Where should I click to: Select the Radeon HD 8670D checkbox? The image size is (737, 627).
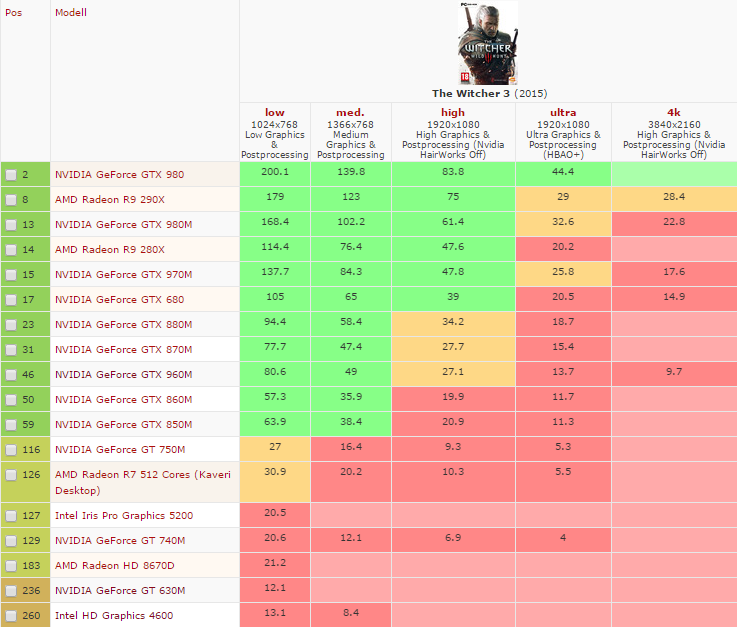click(x=11, y=566)
